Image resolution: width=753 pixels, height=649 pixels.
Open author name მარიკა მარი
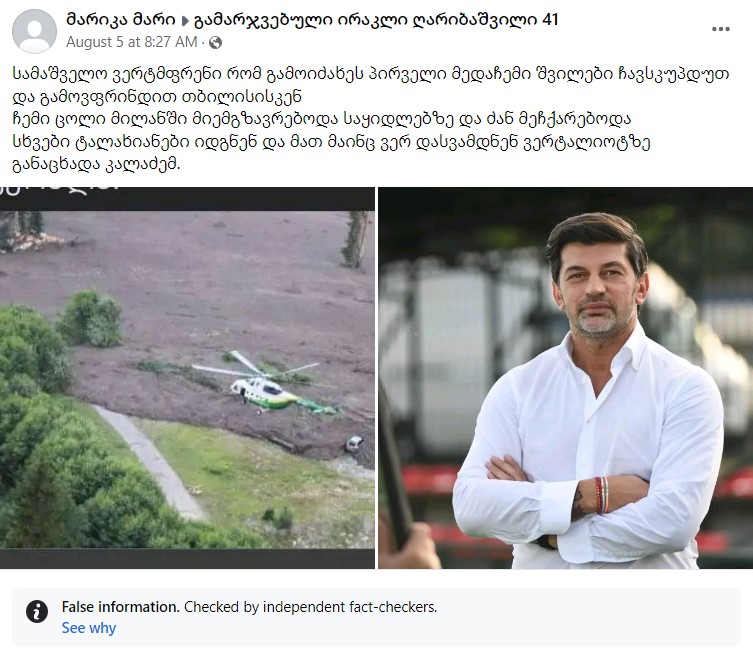click(x=121, y=20)
